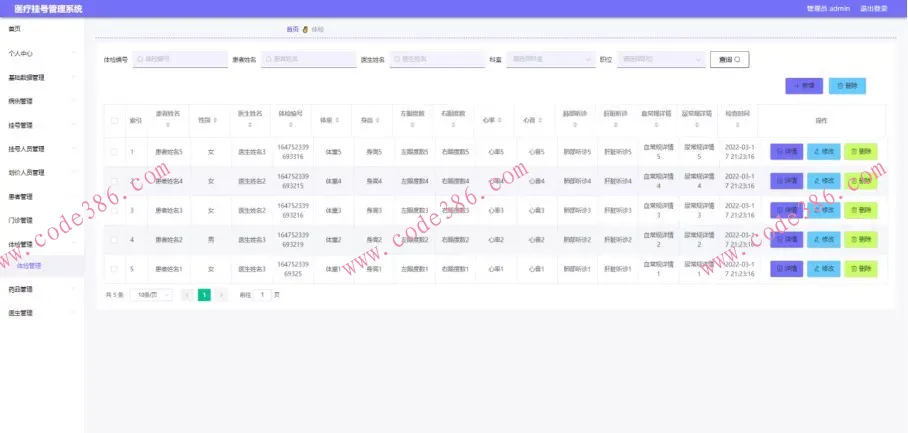View 详情 details for row 患者姓名2
Viewport: 908px width, 433px height.
(x=786, y=240)
